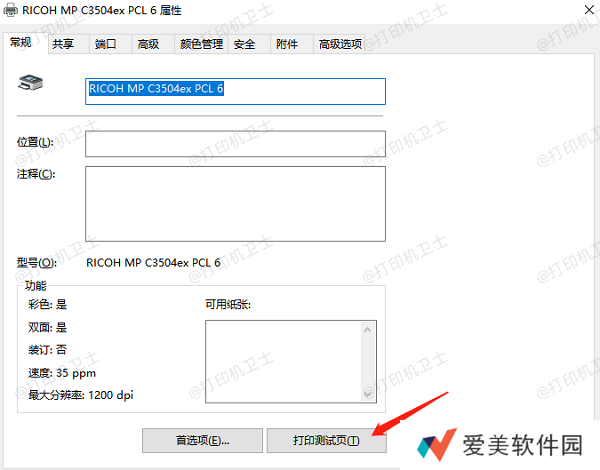Click the printer name text field
Viewport: 600px width, 470px height.
234,89
